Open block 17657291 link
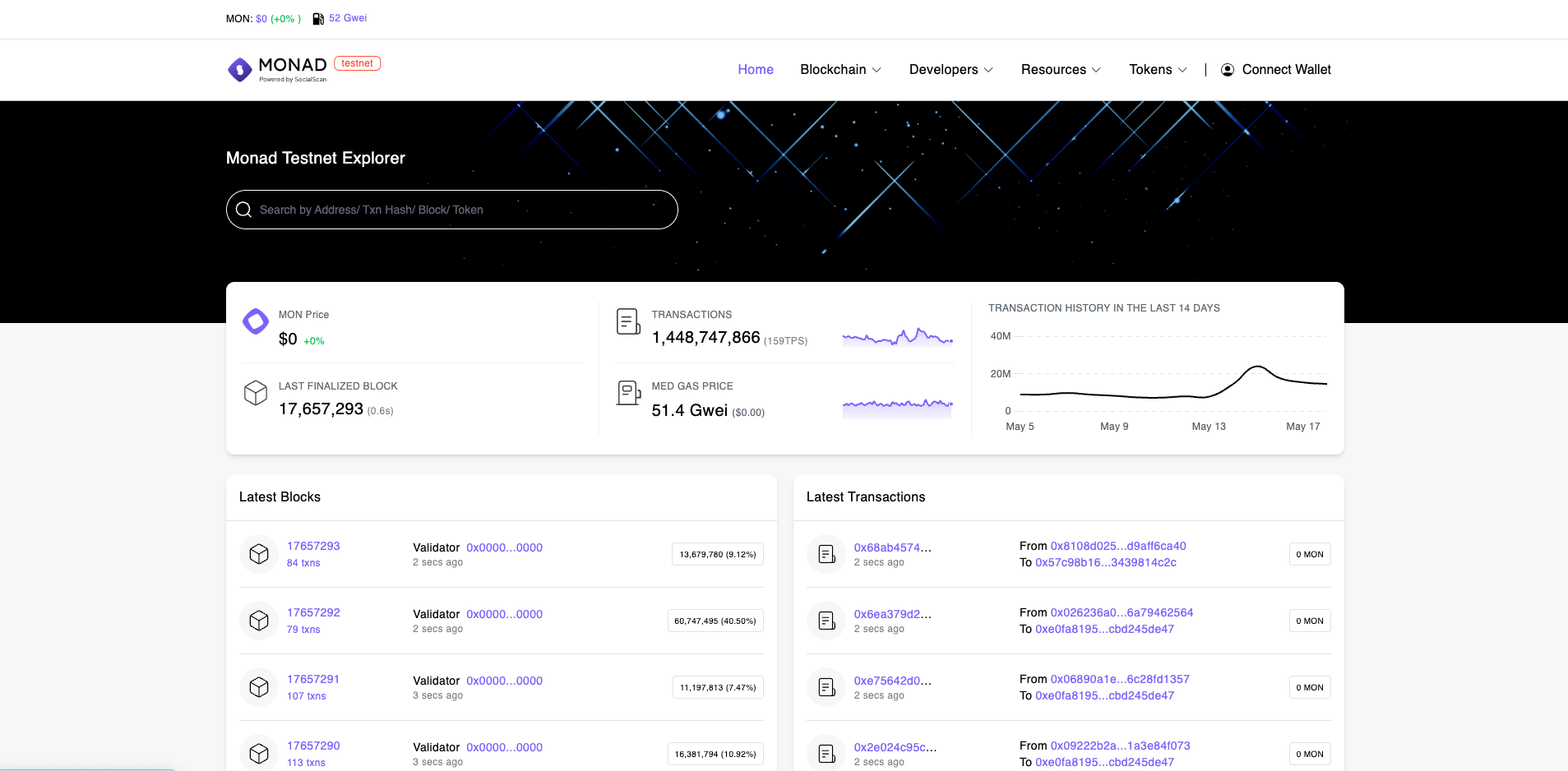 click(x=313, y=679)
